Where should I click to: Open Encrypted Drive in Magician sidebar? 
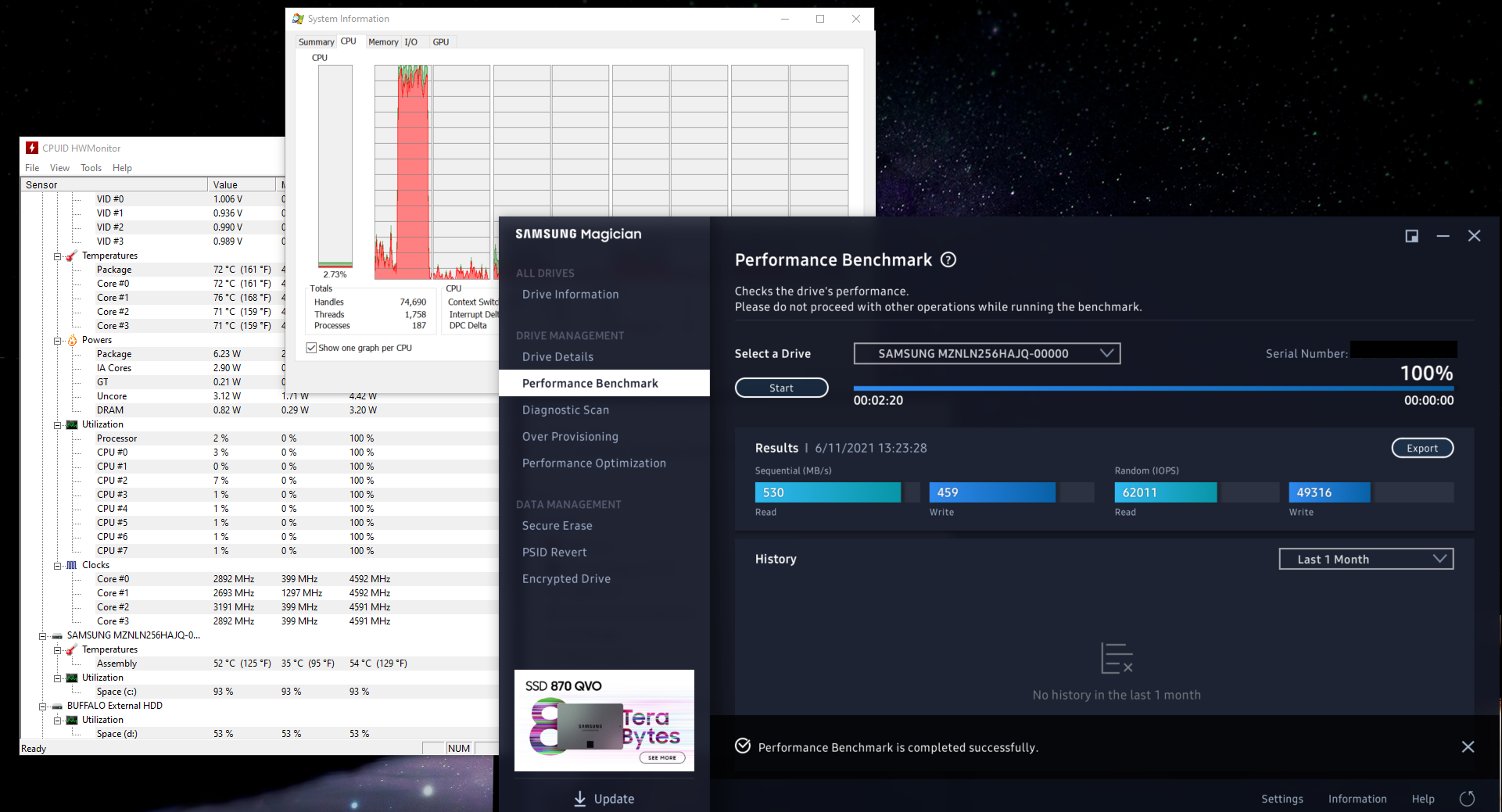point(567,579)
